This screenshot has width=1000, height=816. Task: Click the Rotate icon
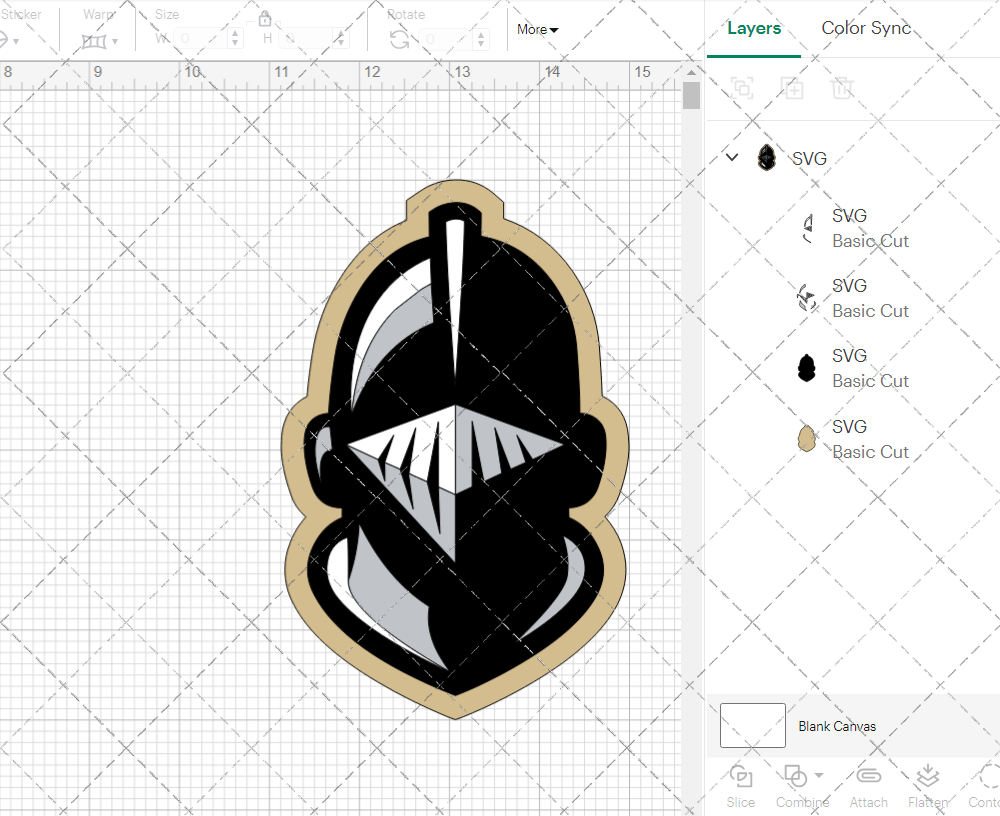tap(400, 40)
